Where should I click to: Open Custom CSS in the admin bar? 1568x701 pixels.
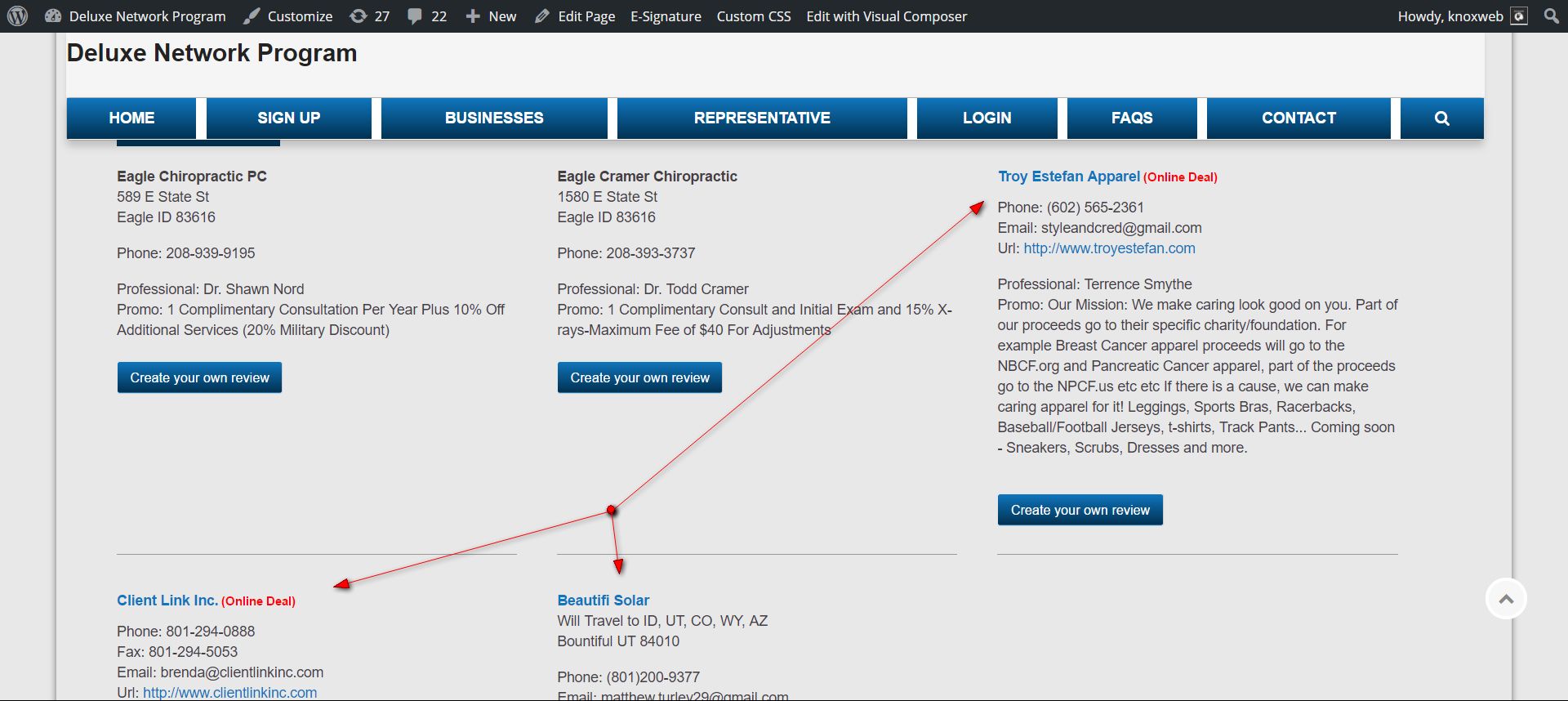[x=754, y=16]
